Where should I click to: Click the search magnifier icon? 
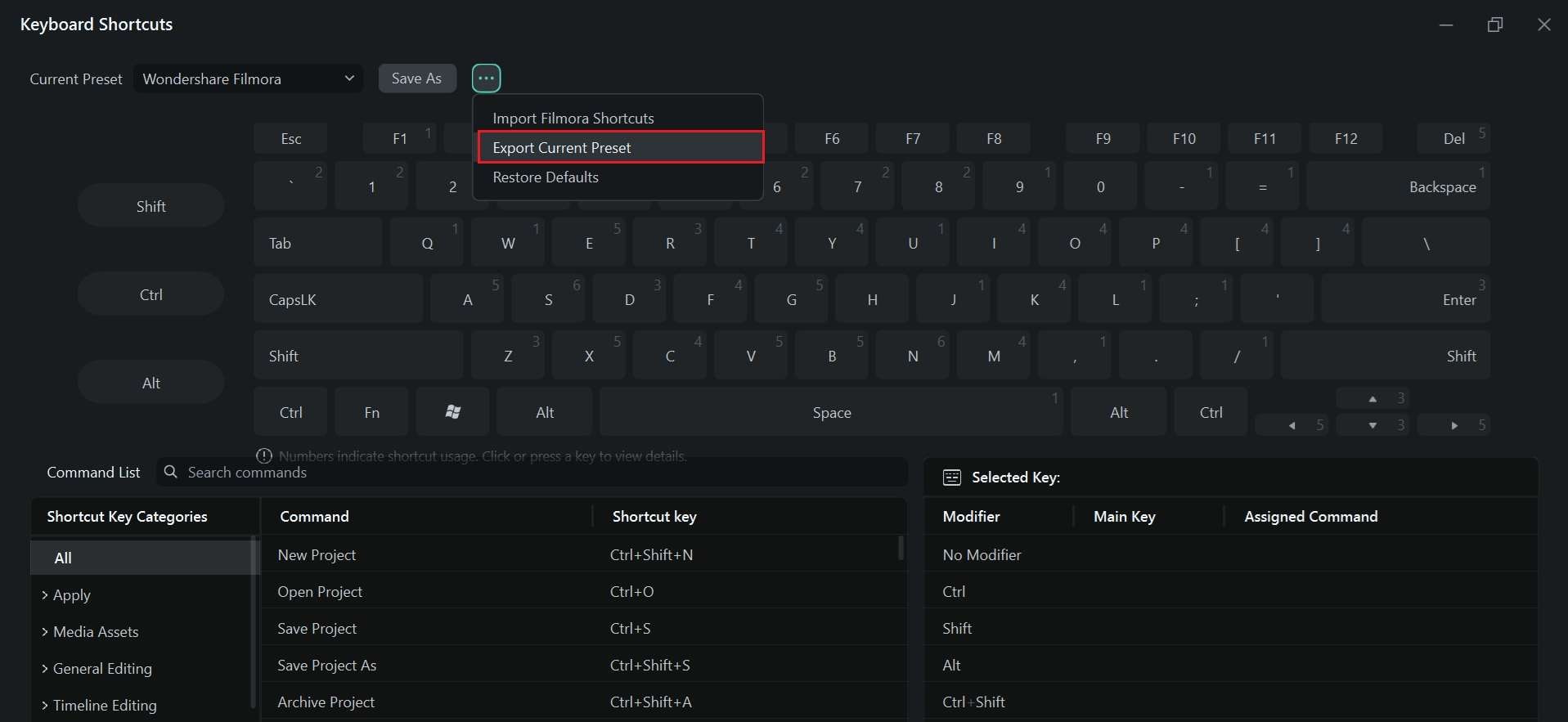coord(170,472)
